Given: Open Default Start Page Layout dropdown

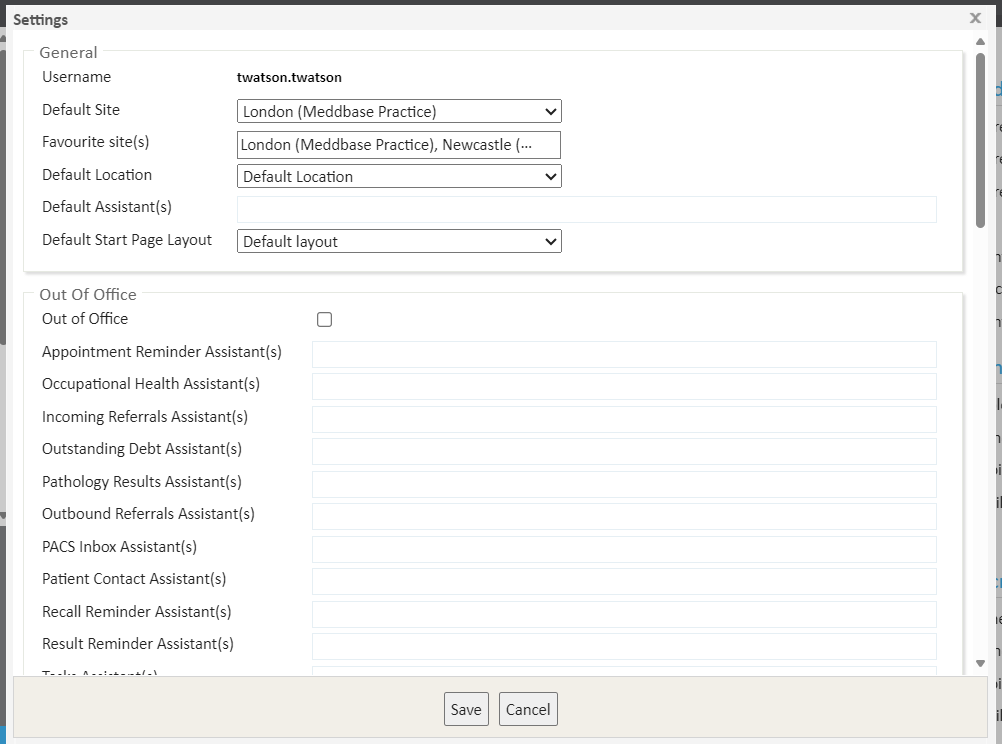Looking at the screenshot, I should pyautogui.click(x=399, y=242).
